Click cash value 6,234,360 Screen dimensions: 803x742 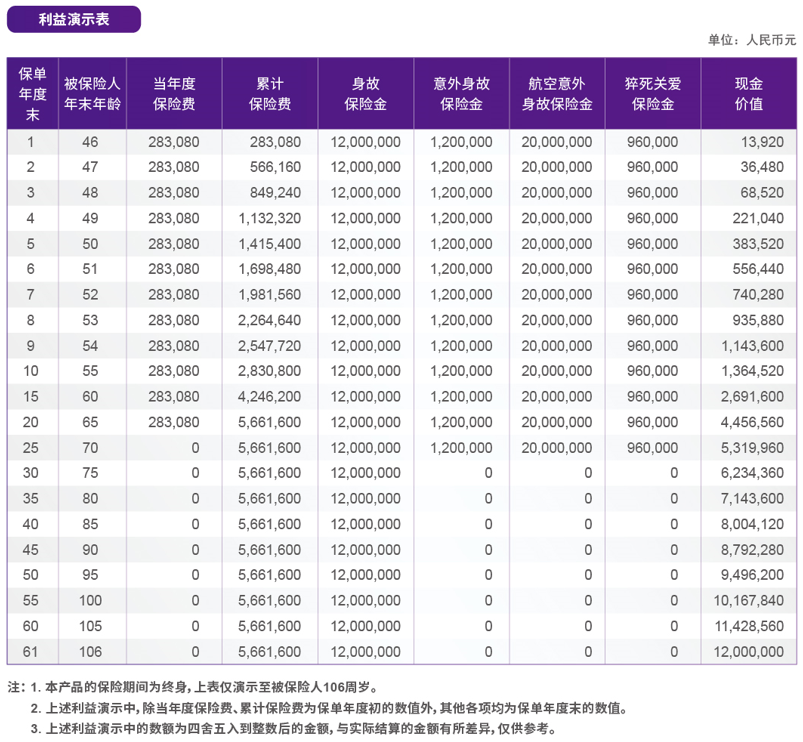tap(753, 473)
